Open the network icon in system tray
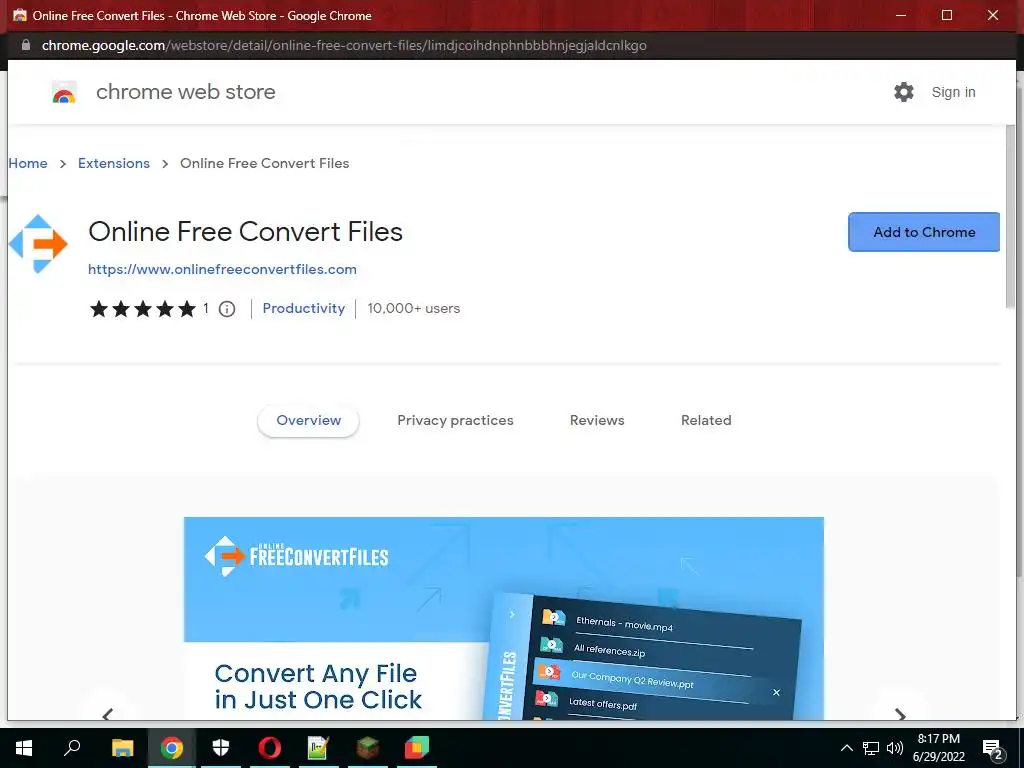Screen dimensions: 1024x768 pos(871,748)
